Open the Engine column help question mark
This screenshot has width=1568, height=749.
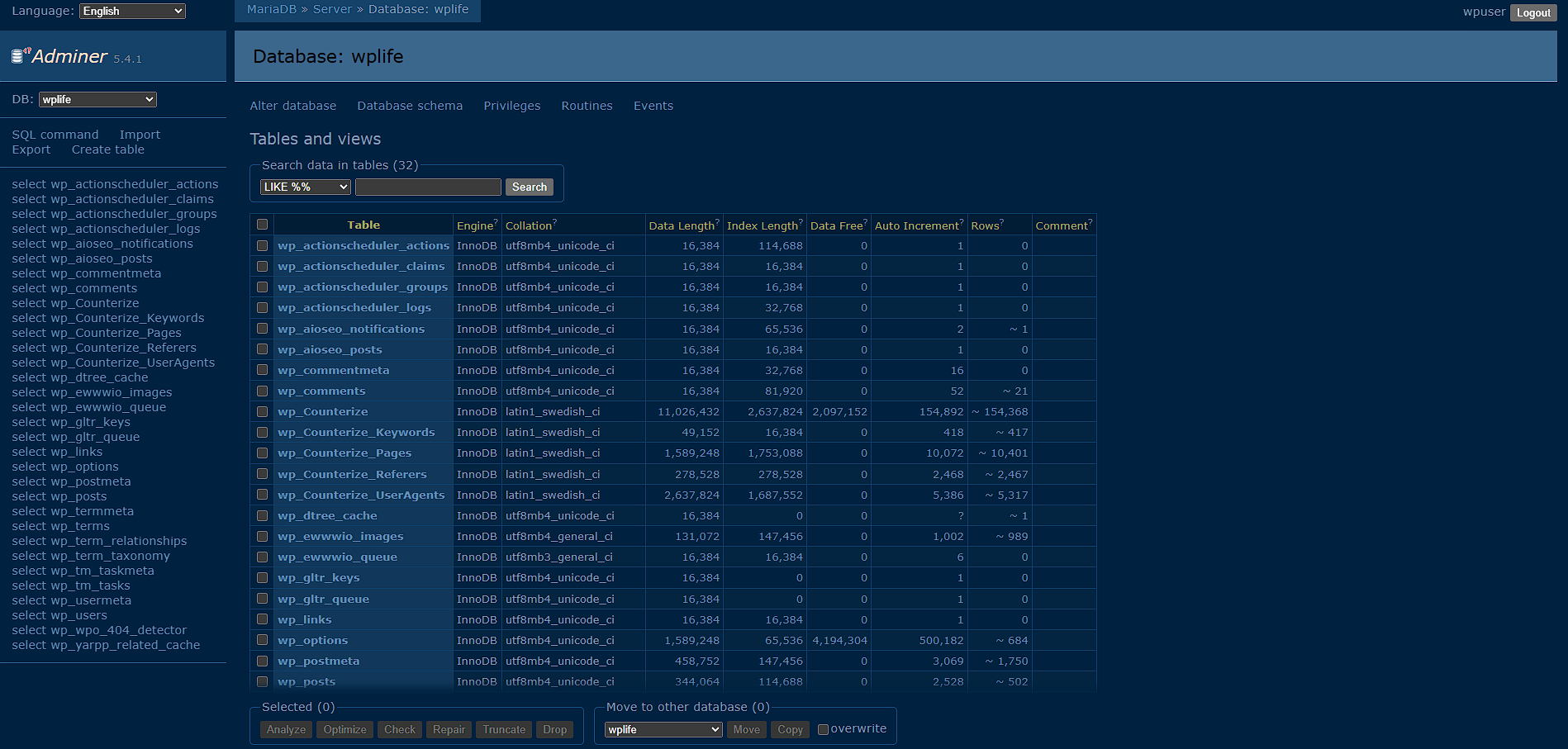pos(496,222)
